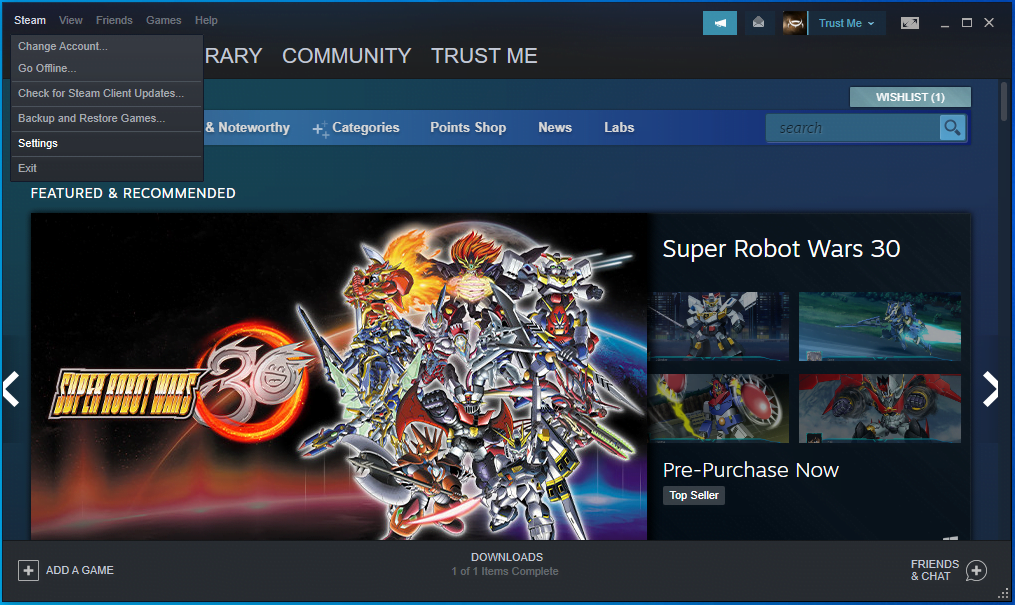View fourth screenshot with dark red mech

(x=880, y=408)
